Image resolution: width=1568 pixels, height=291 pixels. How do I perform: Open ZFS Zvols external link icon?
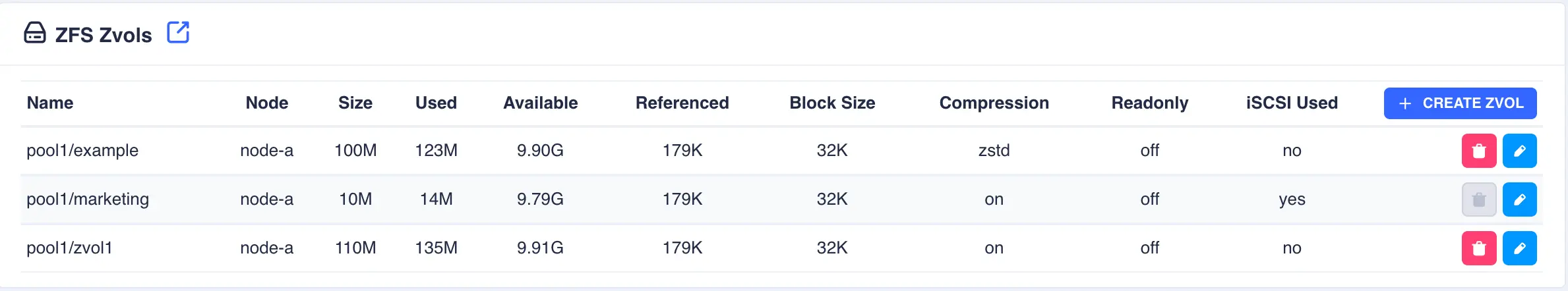coord(178,32)
